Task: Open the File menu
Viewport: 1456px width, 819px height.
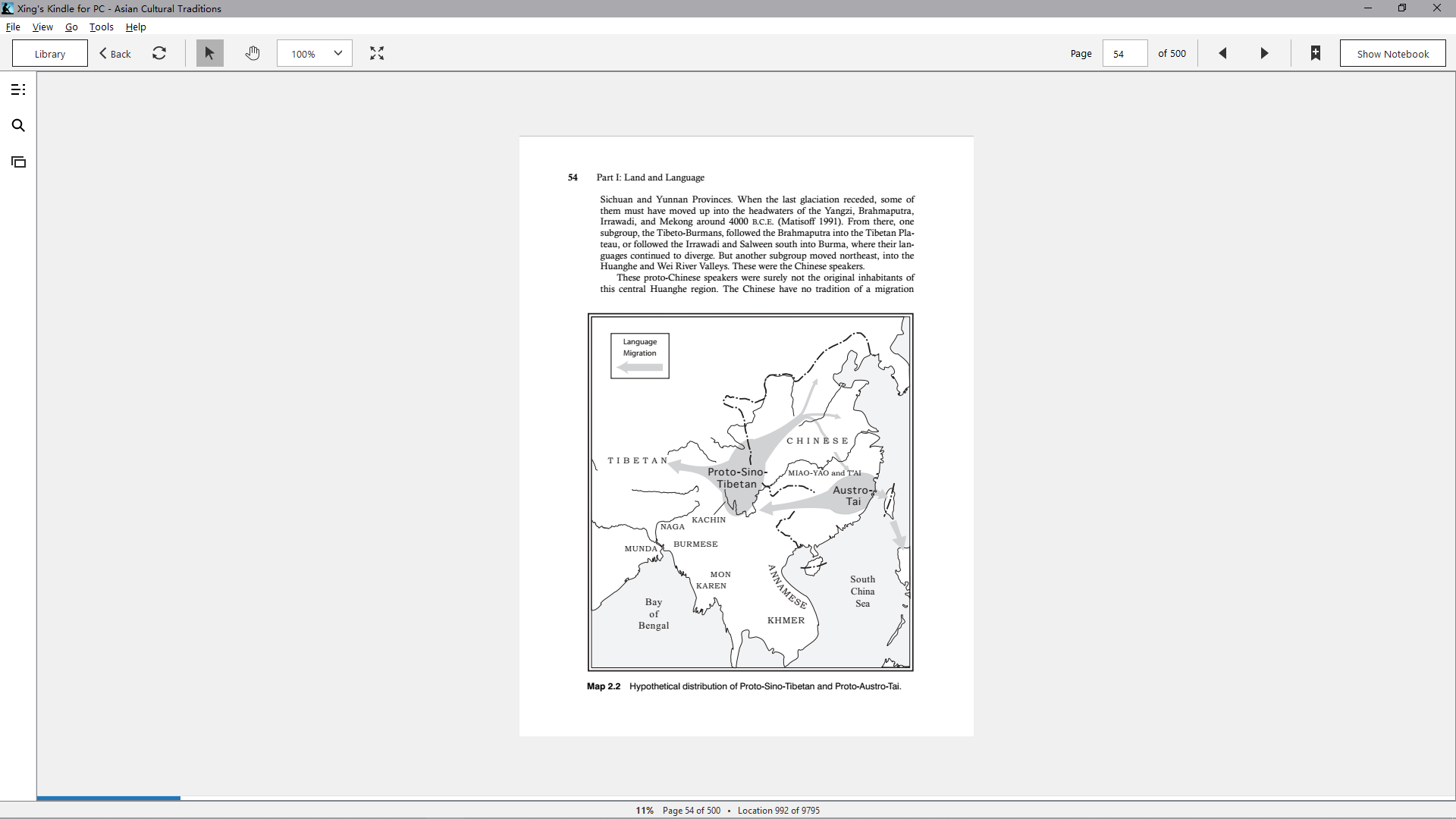Action: [13, 27]
